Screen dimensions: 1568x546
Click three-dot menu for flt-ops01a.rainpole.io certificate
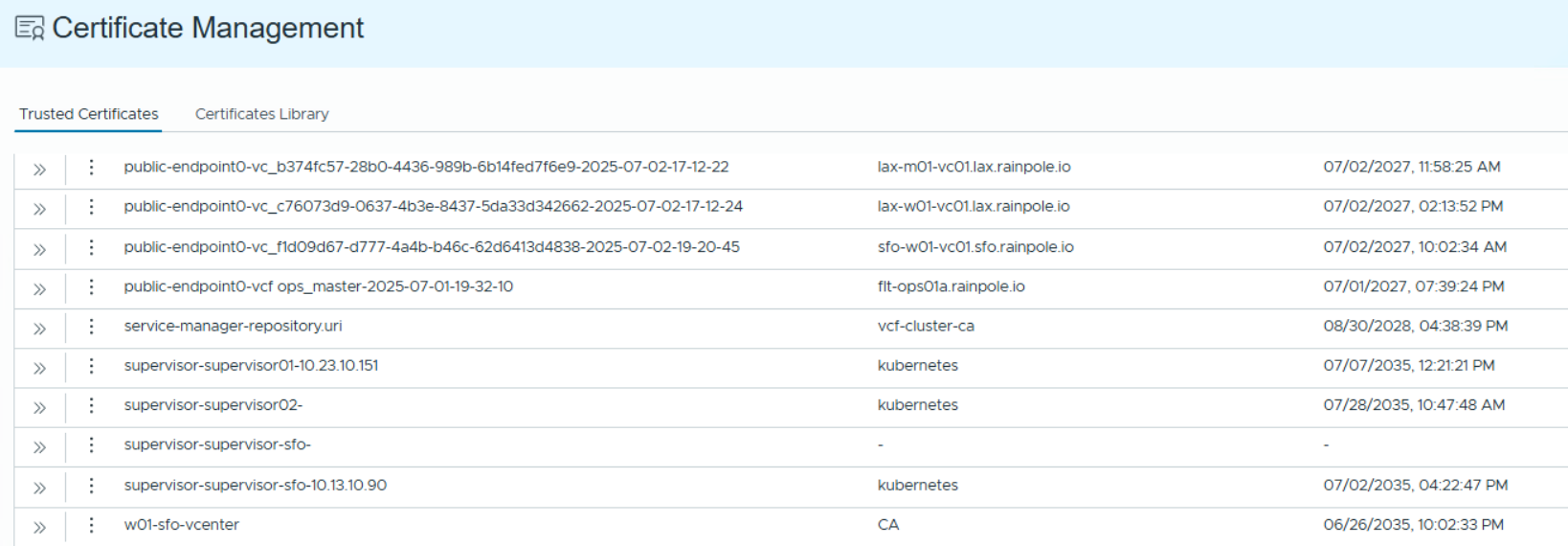click(91, 286)
